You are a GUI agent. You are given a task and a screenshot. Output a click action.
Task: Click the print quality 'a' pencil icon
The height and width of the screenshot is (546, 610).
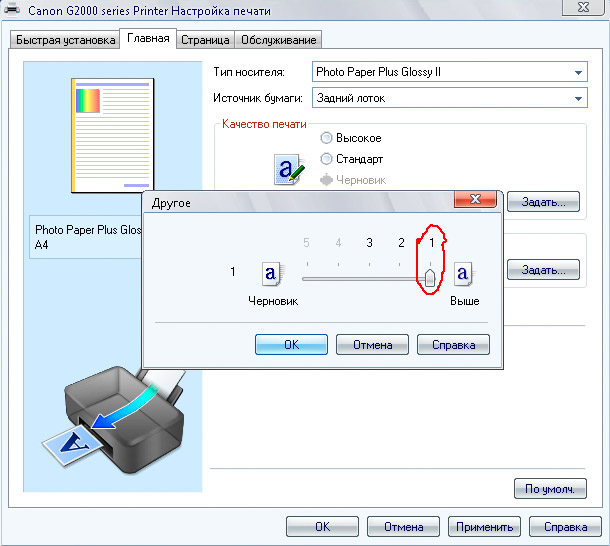289,170
